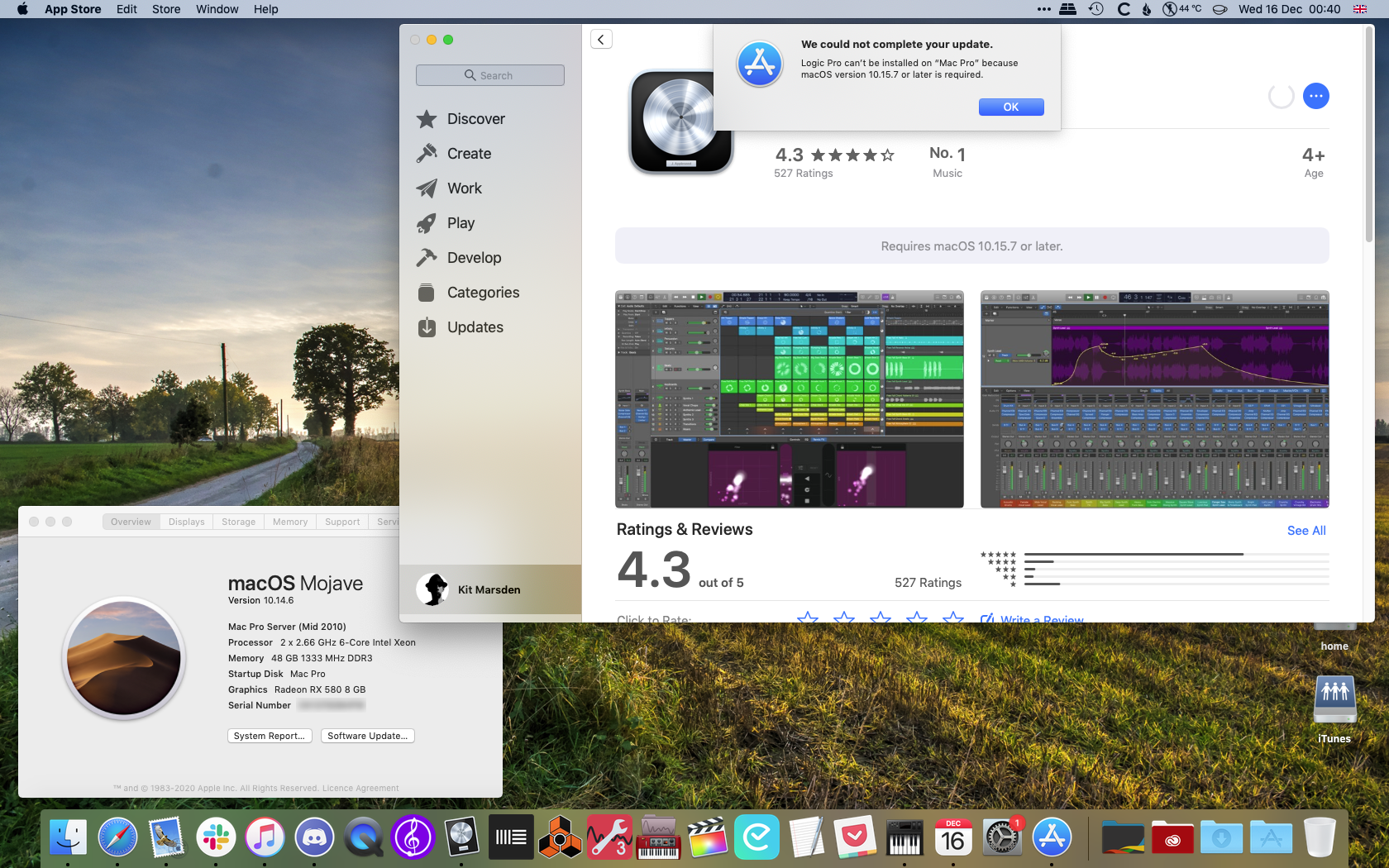This screenshot has height=868, width=1389.
Task: Open Mail app in Dock
Action: pos(166,838)
